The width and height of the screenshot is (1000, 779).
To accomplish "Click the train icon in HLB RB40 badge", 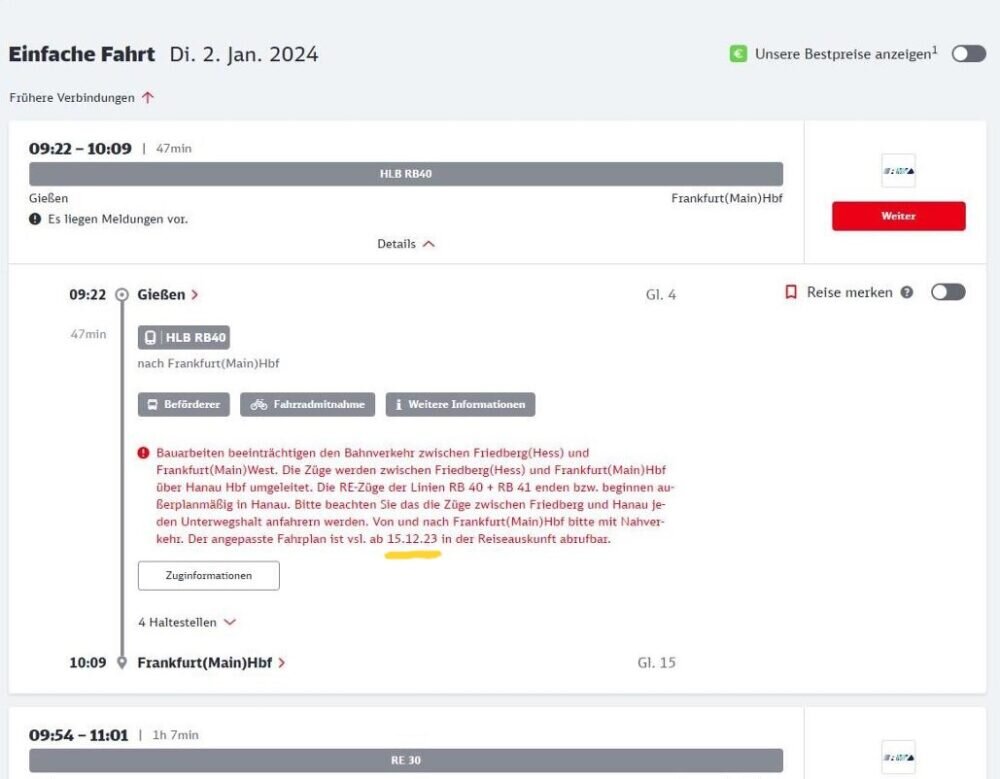I will click(x=150, y=338).
